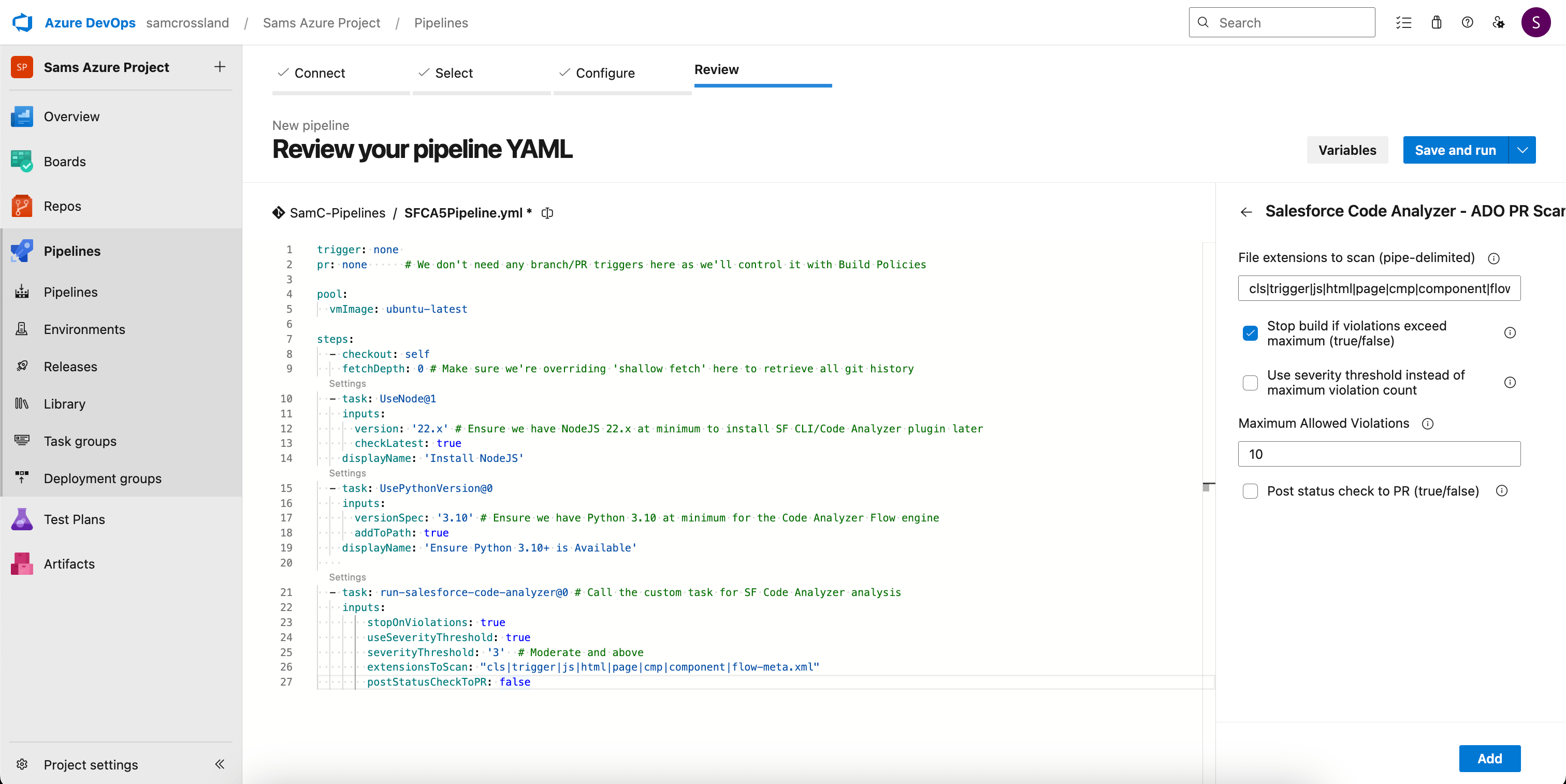
Task: Click the SP project badge icon
Action: [22, 67]
